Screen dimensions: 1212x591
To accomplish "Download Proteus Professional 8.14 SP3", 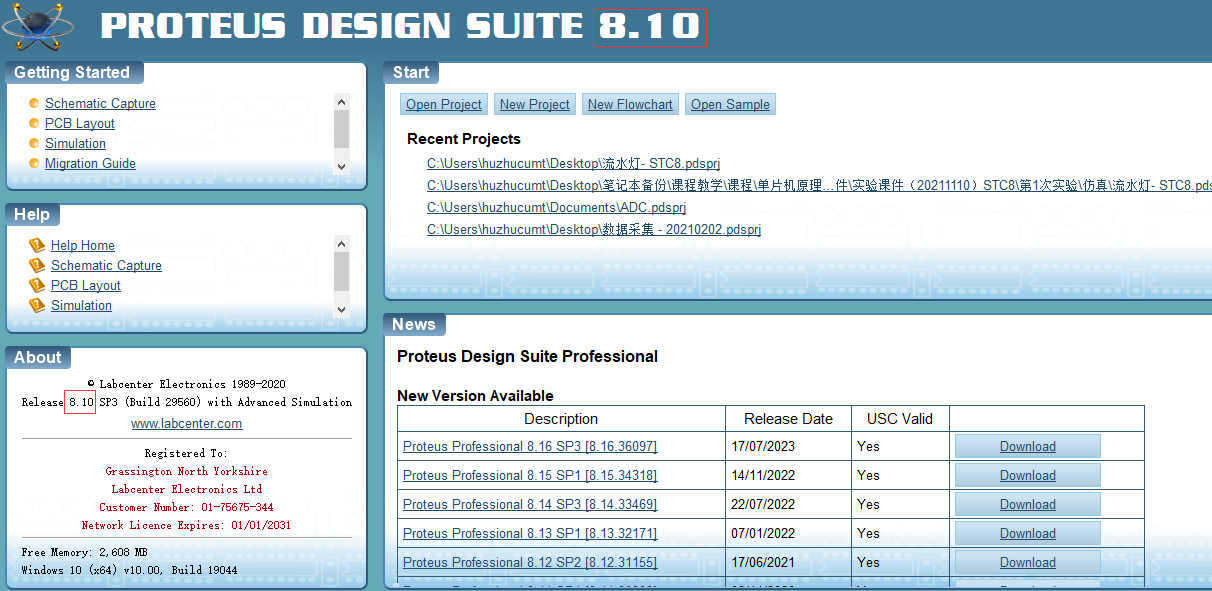I will pos(1028,504).
